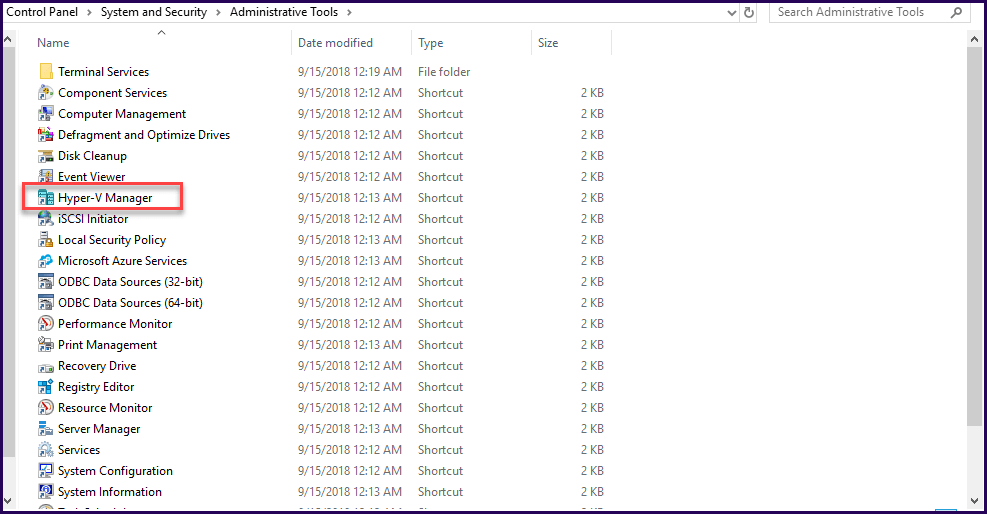
Task: Click the date modified of Hyper-V Manager
Action: (350, 198)
